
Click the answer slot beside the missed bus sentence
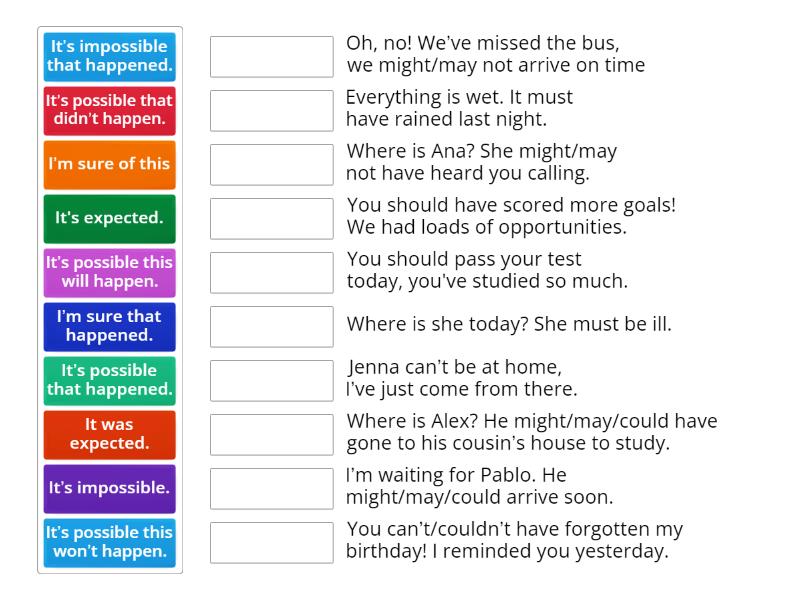tap(271, 55)
